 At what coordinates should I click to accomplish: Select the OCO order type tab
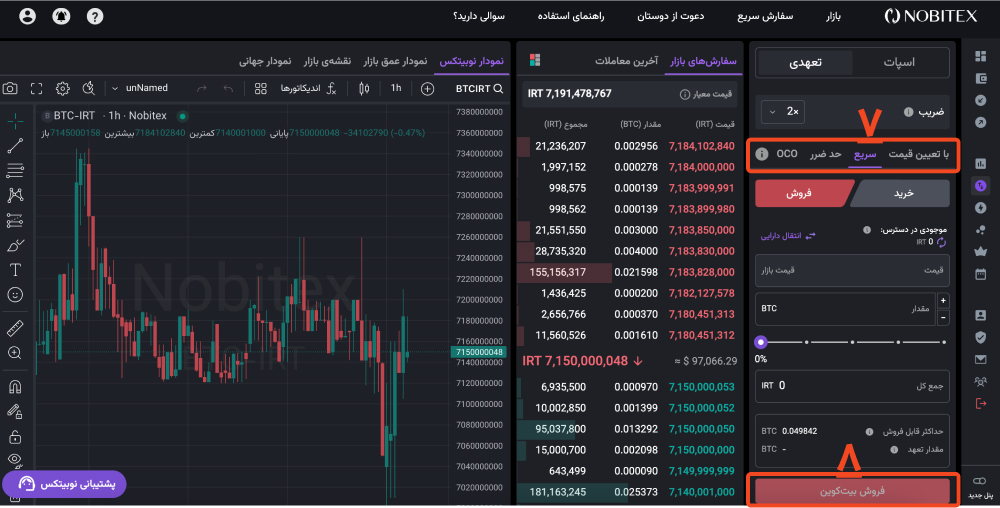(787, 154)
